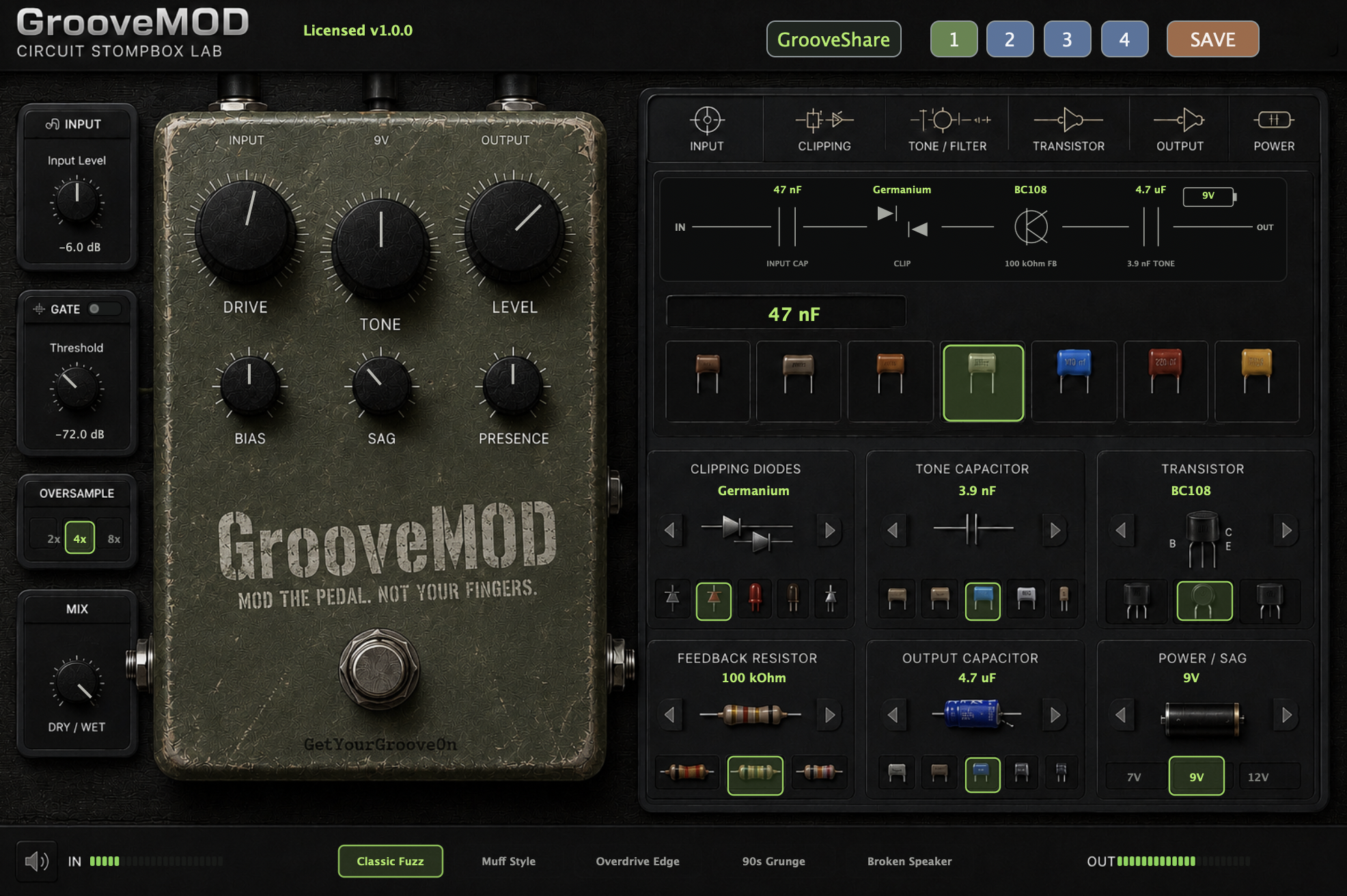
Task: Open the INPUT circuit tab
Action: (x=706, y=129)
